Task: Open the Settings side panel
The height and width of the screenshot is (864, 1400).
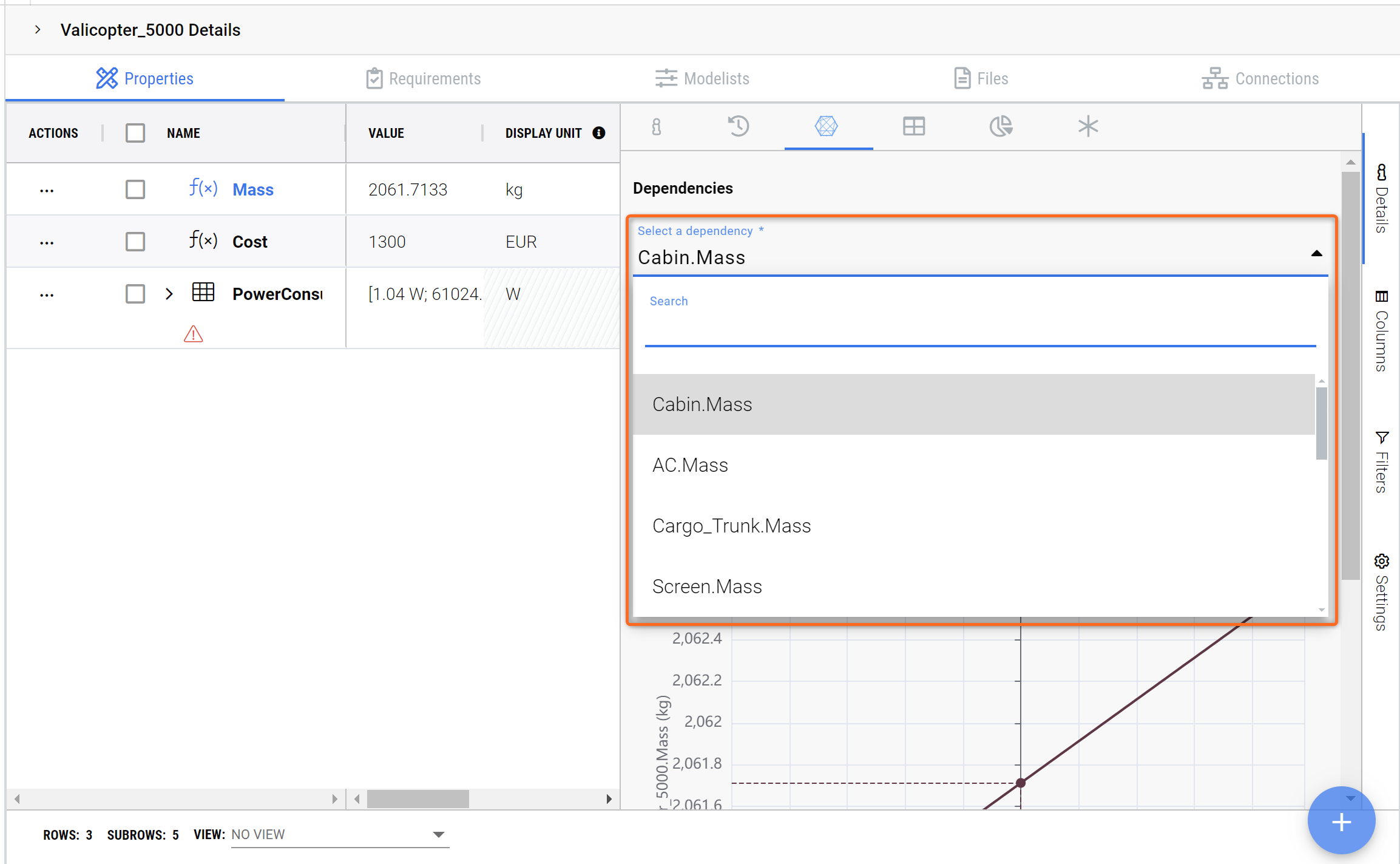Action: (1381, 592)
